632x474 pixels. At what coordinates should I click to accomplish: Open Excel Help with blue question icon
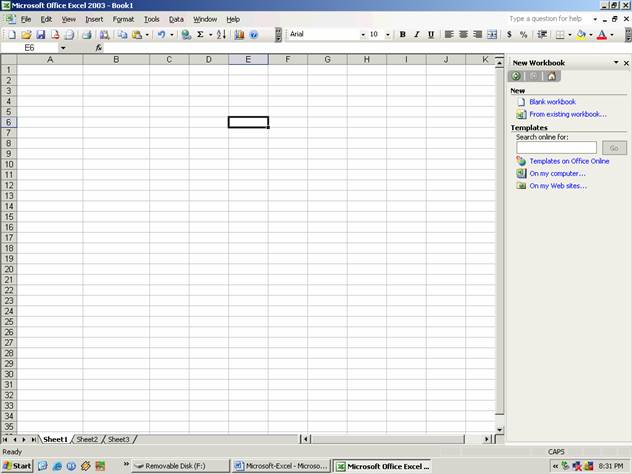[254, 35]
